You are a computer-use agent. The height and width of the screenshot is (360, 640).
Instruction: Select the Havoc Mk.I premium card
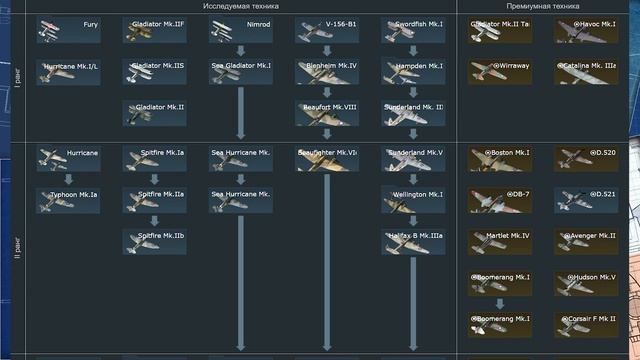tap(586, 30)
